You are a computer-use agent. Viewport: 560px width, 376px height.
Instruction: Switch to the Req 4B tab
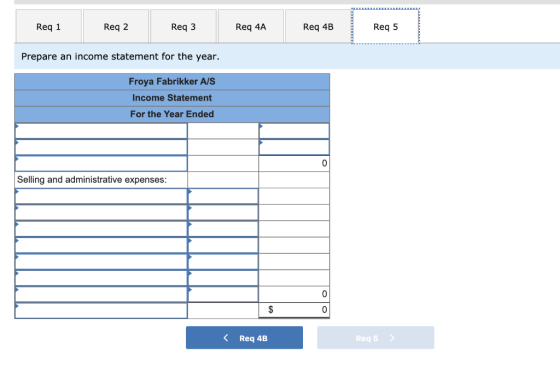[318, 26]
